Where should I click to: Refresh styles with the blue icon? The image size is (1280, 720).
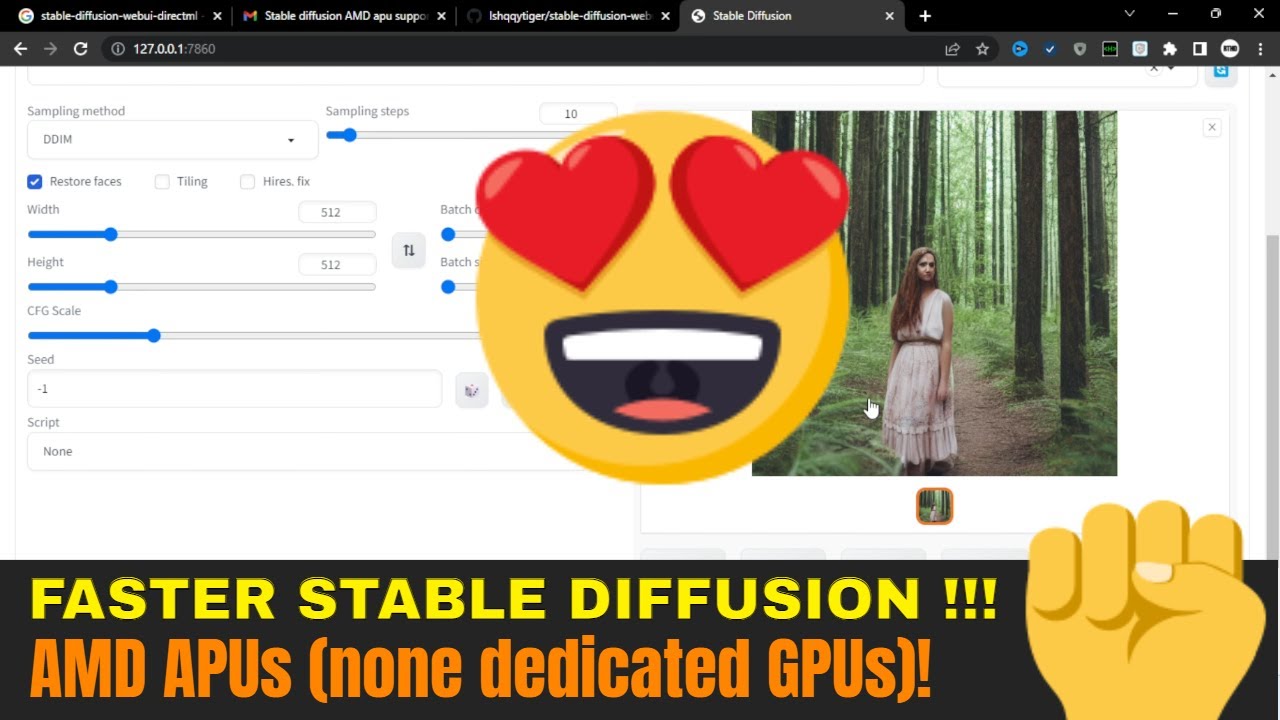point(1221,71)
